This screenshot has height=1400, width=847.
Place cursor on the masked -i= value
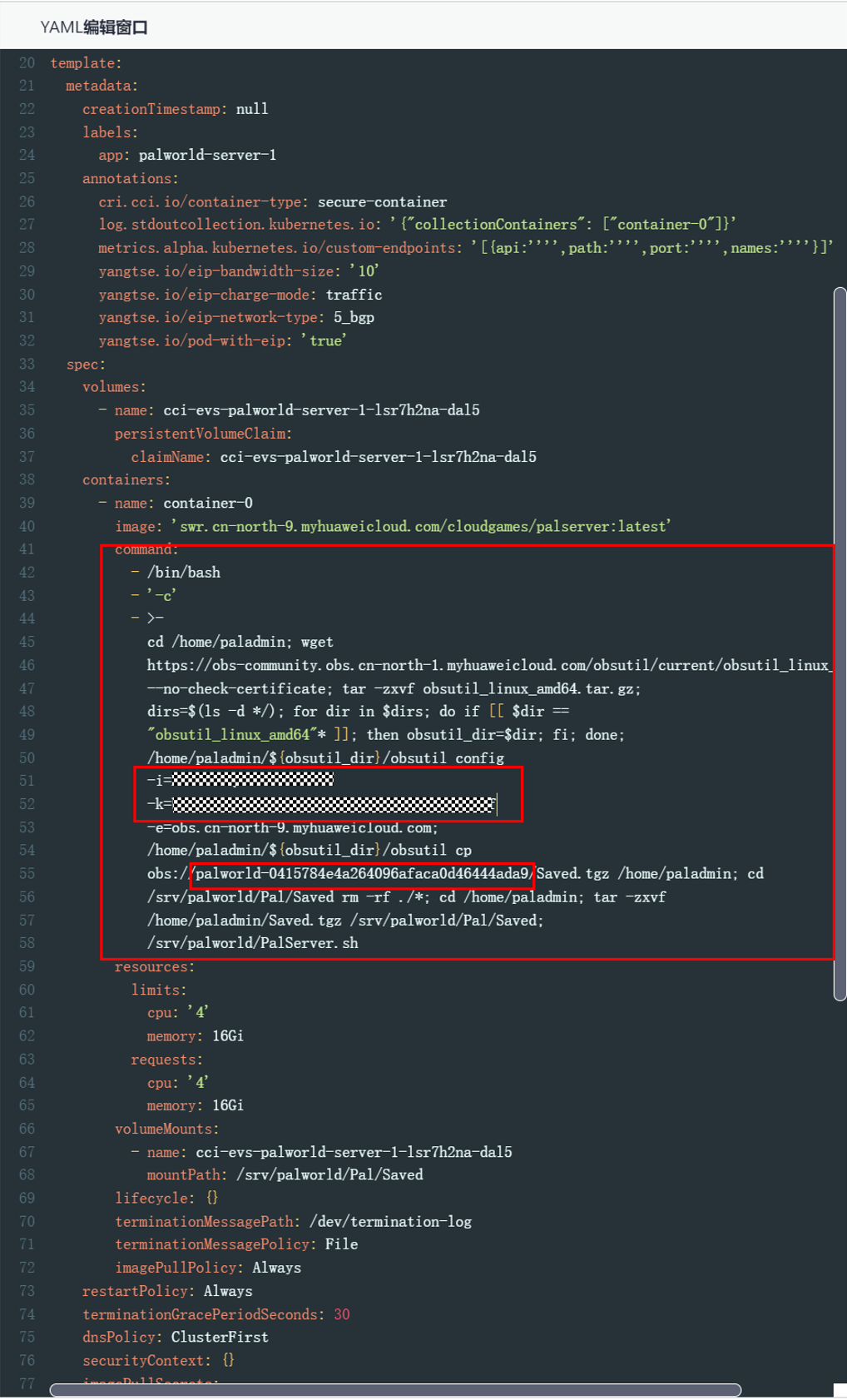[x=253, y=780]
